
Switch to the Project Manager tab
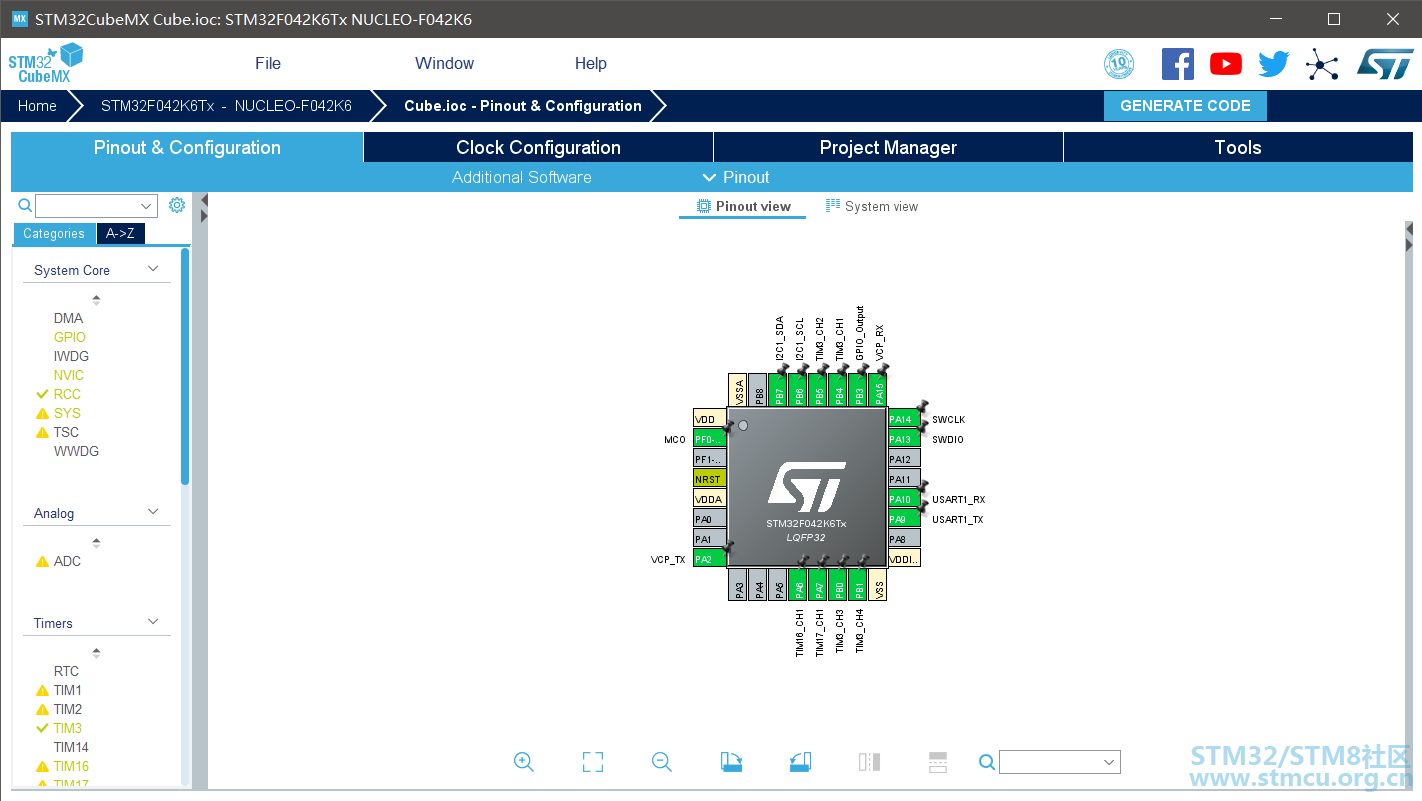[x=888, y=147]
